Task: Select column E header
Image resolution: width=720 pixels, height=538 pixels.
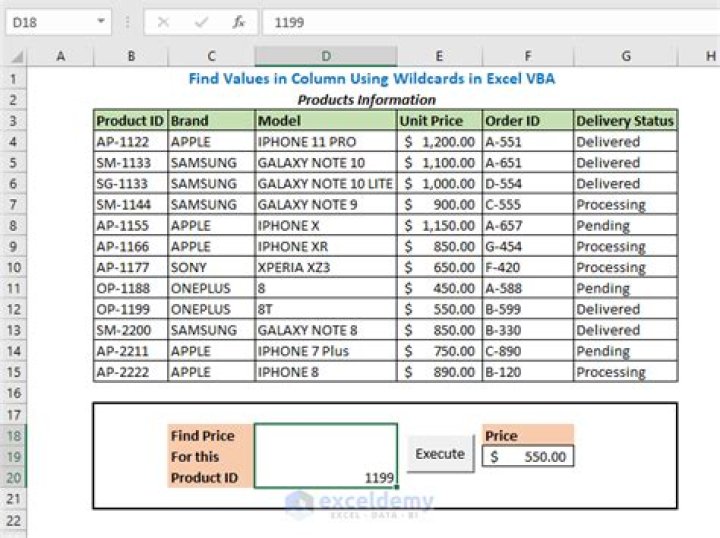Action: point(439,56)
